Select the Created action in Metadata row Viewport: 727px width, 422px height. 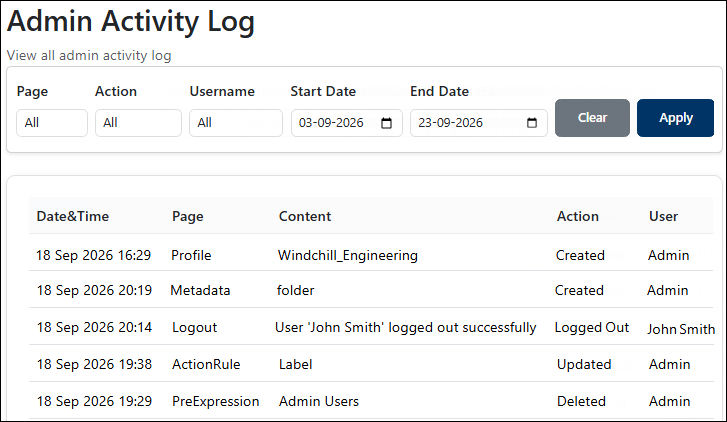coord(579,290)
